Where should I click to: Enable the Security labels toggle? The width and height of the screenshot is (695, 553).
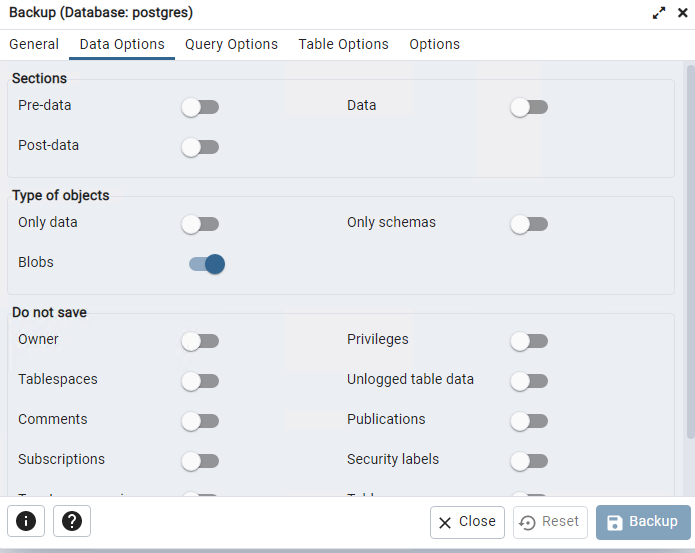tap(529, 461)
